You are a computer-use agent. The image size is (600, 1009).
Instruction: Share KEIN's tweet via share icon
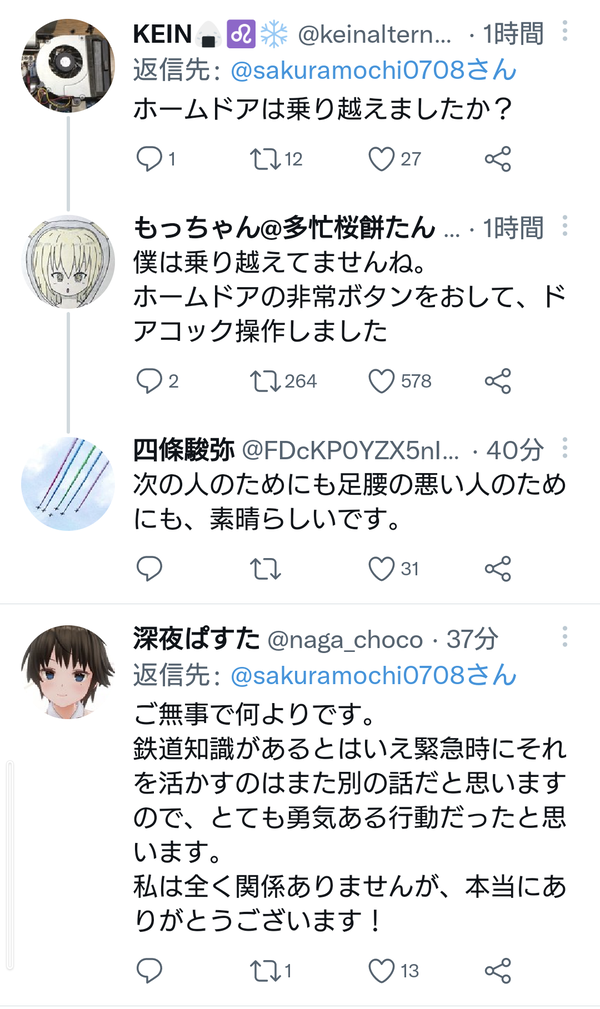coord(498,159)
